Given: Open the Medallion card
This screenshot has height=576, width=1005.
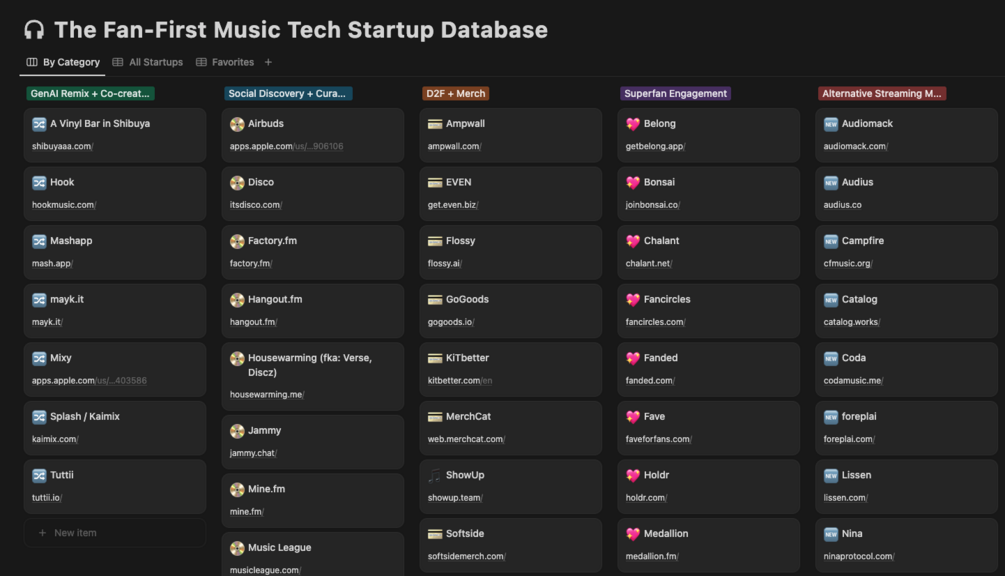Looking at the screenshot, I should 708,534.
